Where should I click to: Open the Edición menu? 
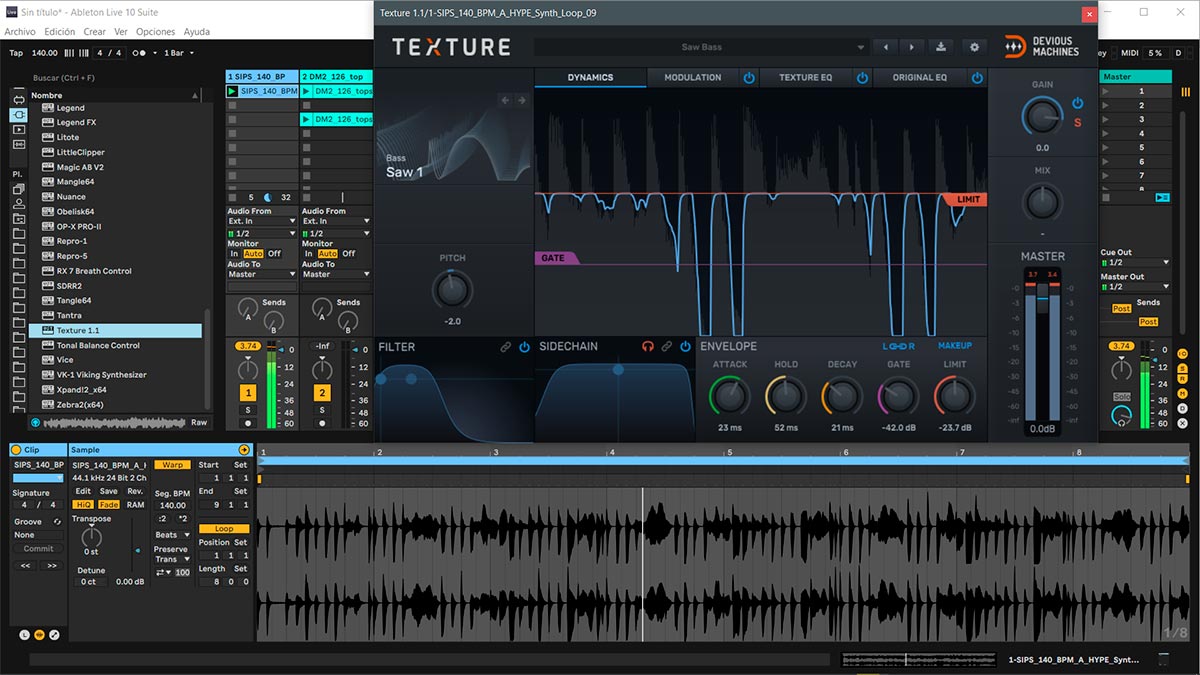pos(59,32)
